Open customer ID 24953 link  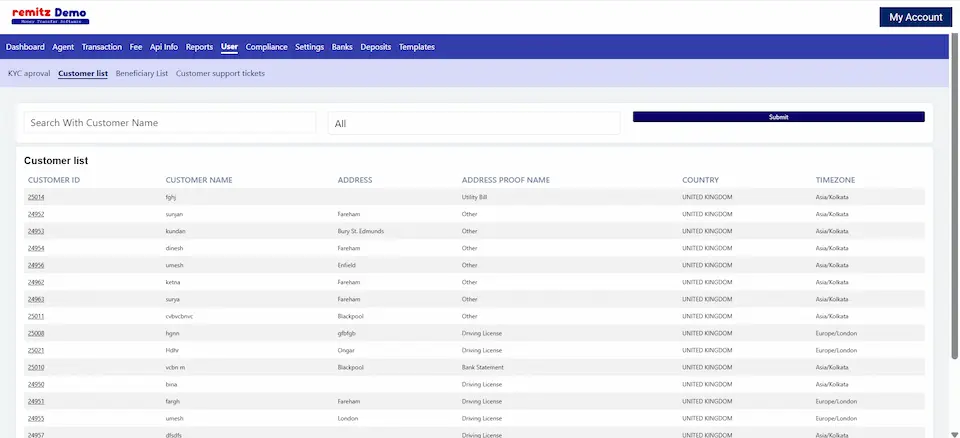[36, 231]
